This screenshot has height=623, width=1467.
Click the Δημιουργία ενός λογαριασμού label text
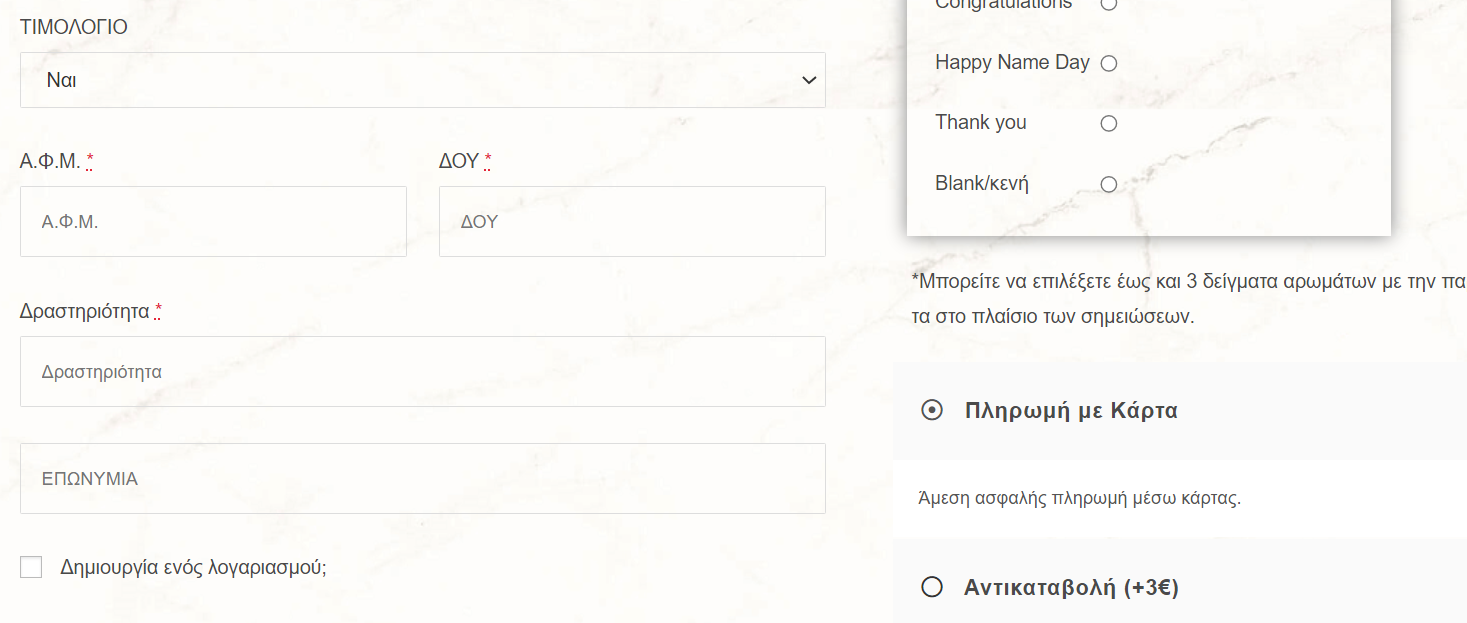tap(193, 567)
